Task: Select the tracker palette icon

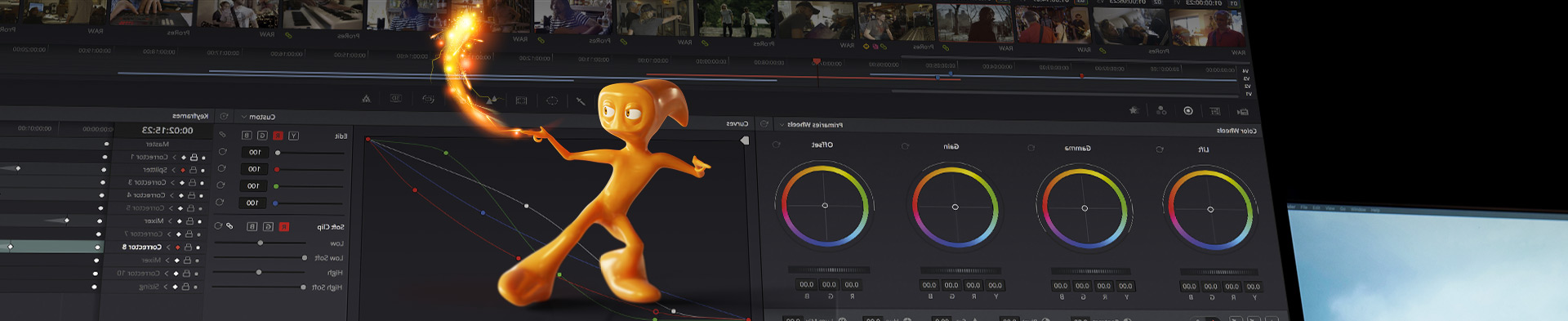Action: [521, 100]
